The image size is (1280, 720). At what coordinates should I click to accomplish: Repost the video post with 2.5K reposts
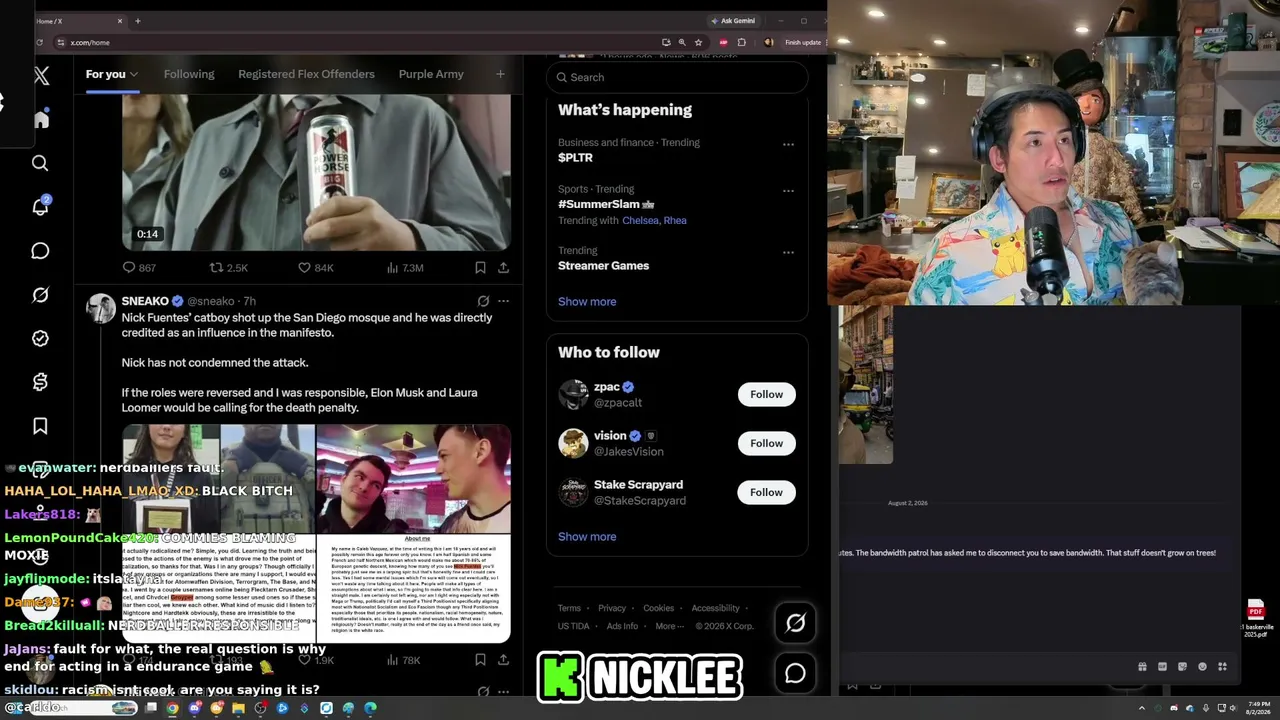pyautogui.click(x=228, y=268)
